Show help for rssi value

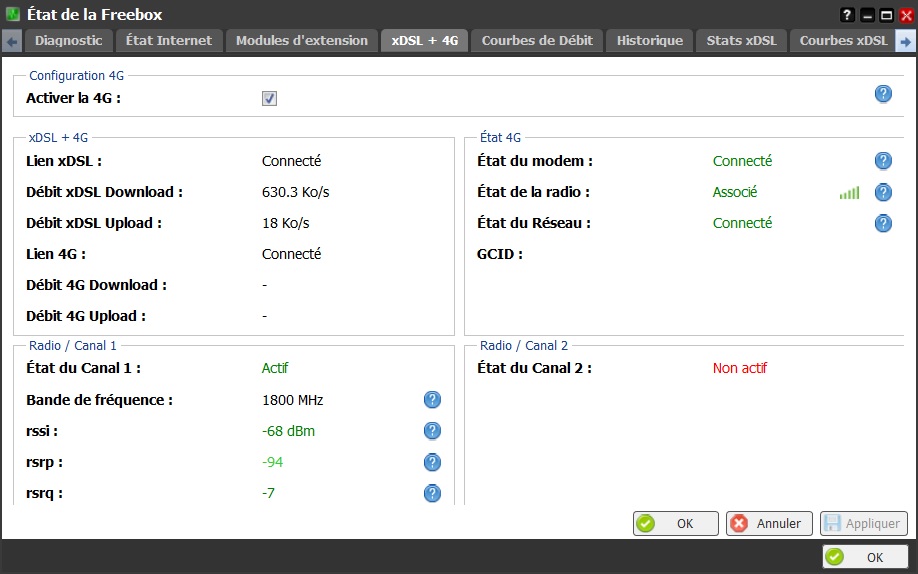(432, 430)
